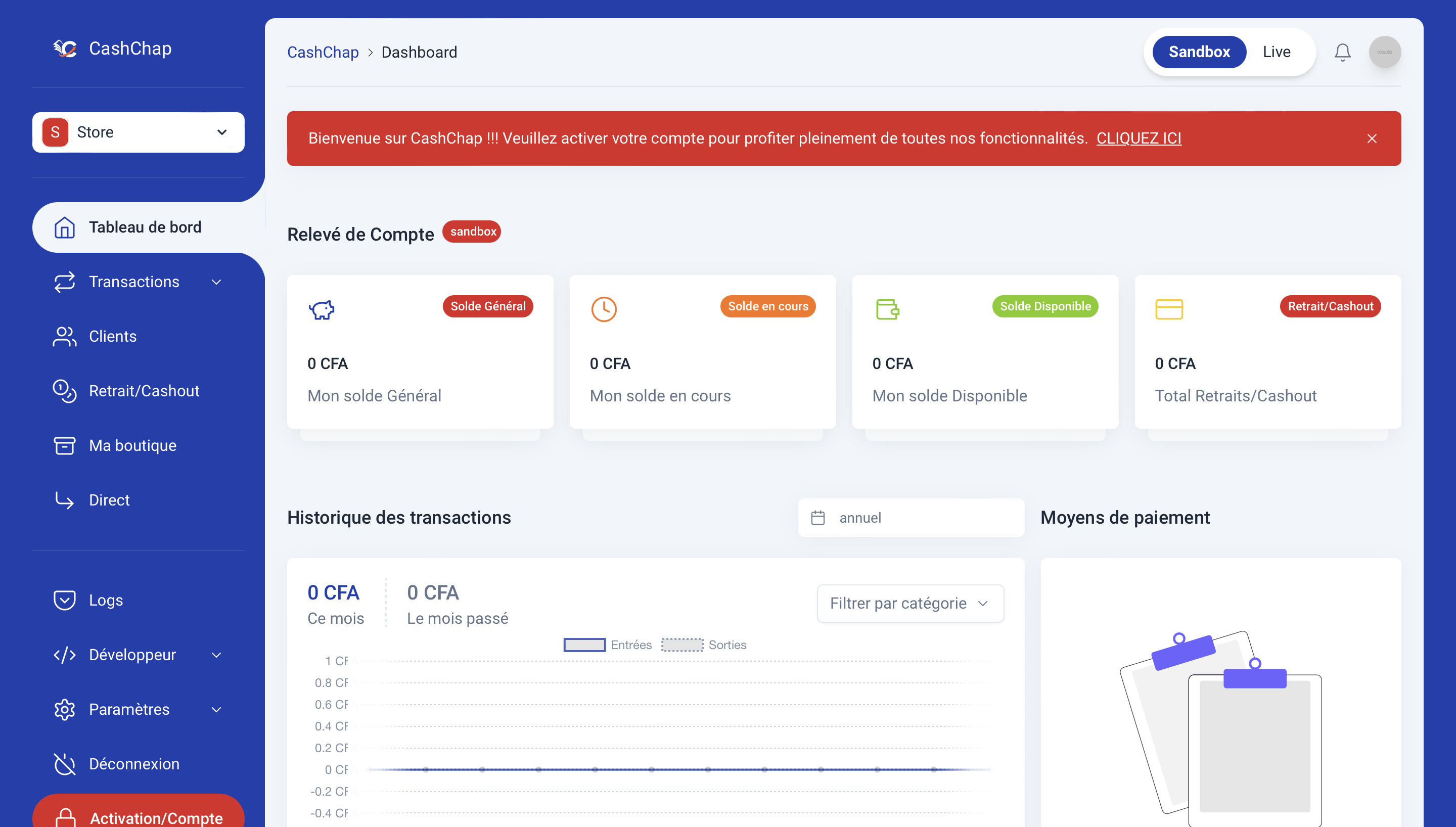Viewport: 1456px width, 827px height.
Task: Click the CashChap logo icon in the sidebar
Action: 65,49
